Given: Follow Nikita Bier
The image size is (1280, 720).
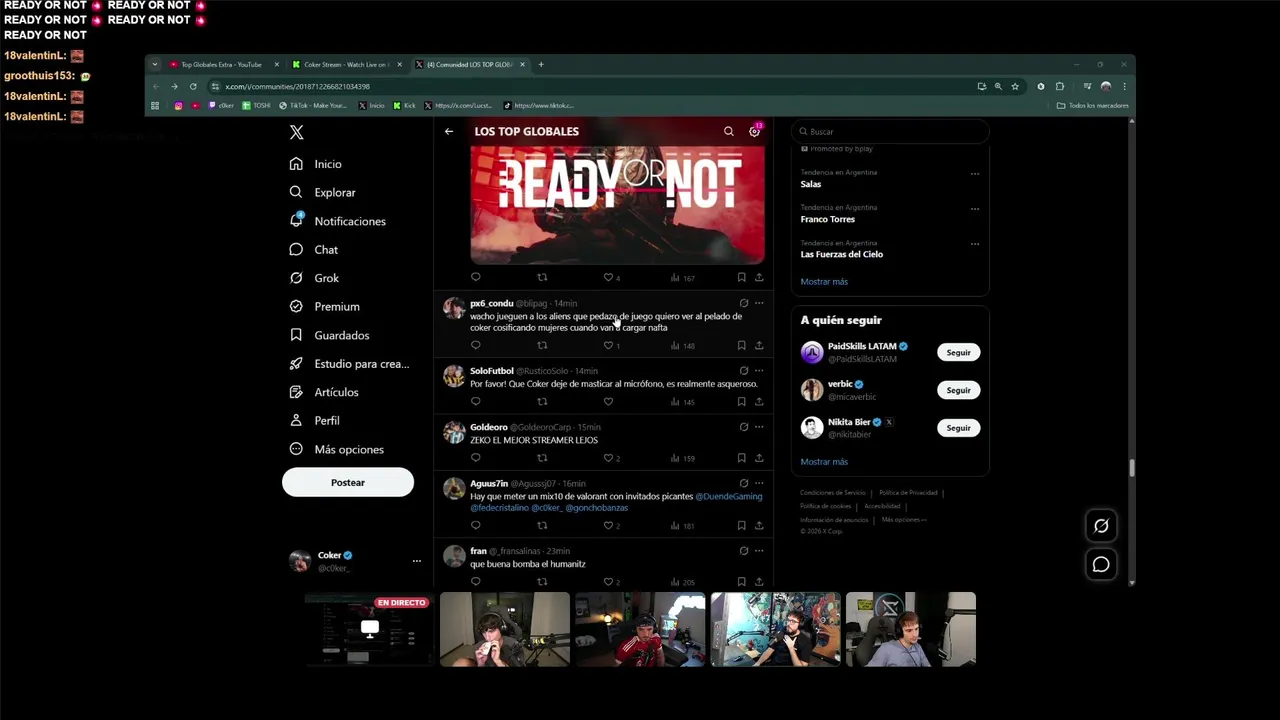Looking at the screenshot, I should 958,428.
